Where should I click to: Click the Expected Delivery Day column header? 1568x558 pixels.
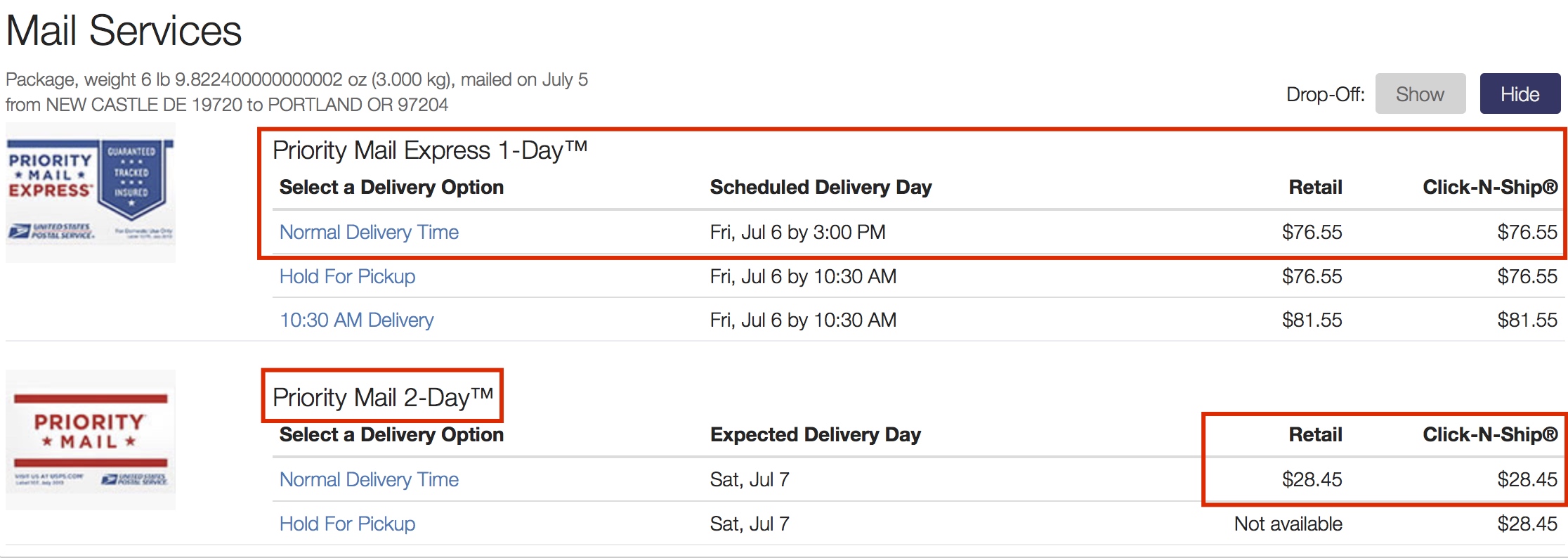pos(816,434)
